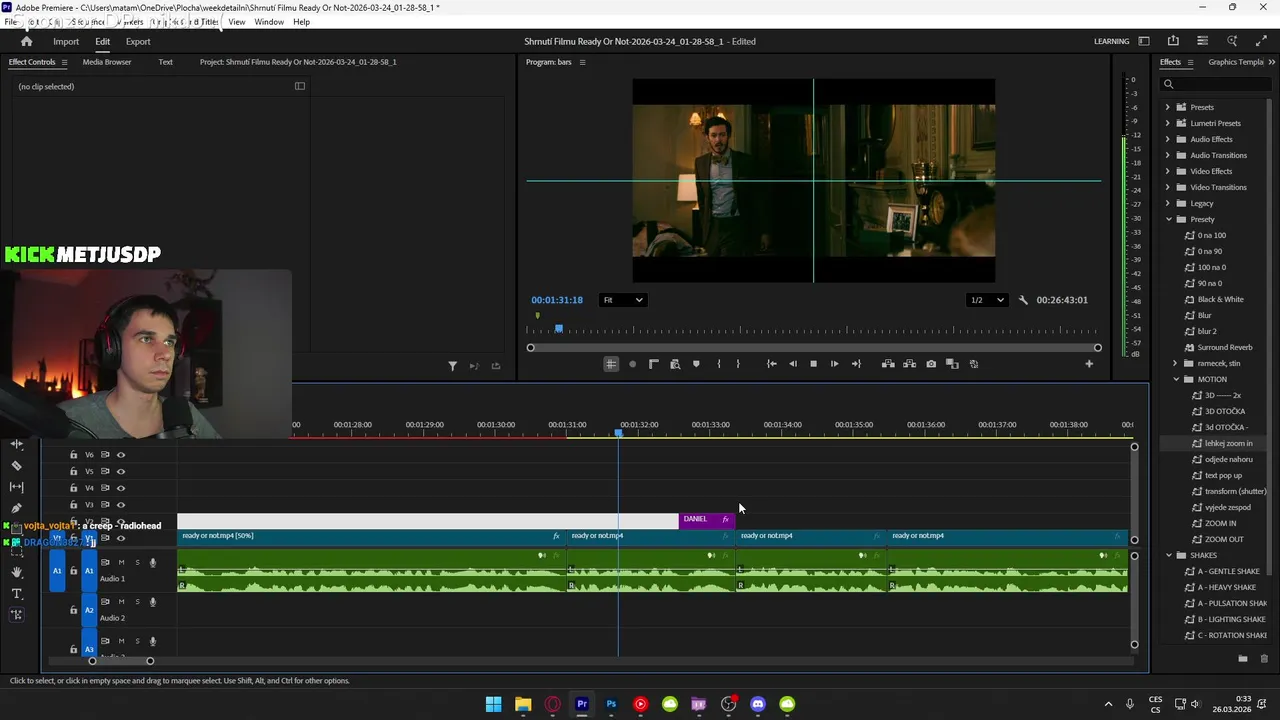Click LEARNING workspace label

point(1111,41)
